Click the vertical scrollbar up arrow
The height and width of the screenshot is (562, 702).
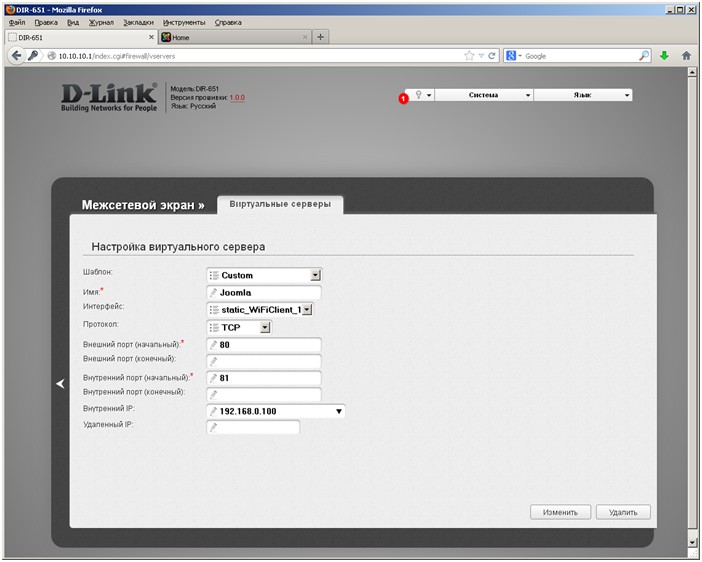tap(692, 72)
